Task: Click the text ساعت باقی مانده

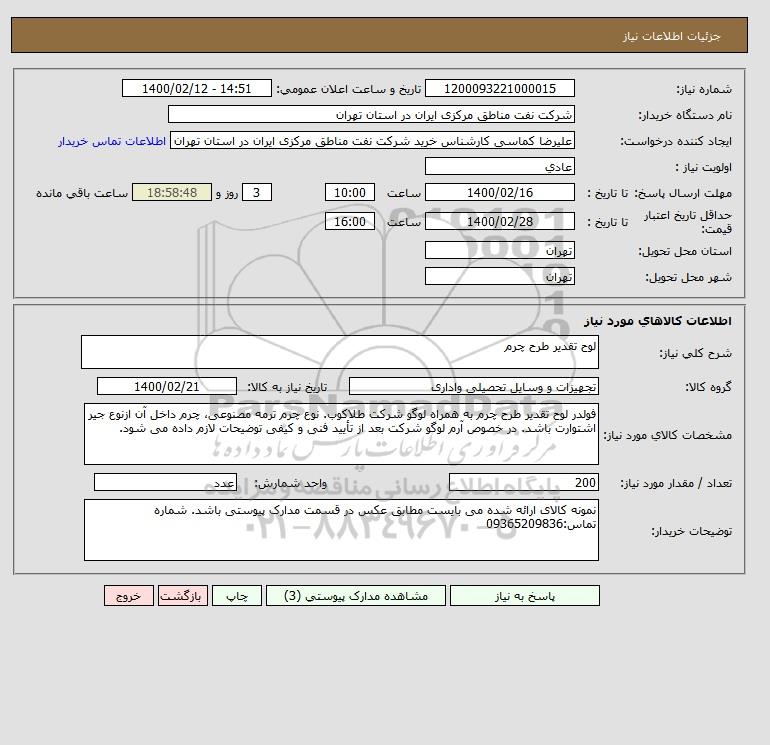Action: pos(82,193)
